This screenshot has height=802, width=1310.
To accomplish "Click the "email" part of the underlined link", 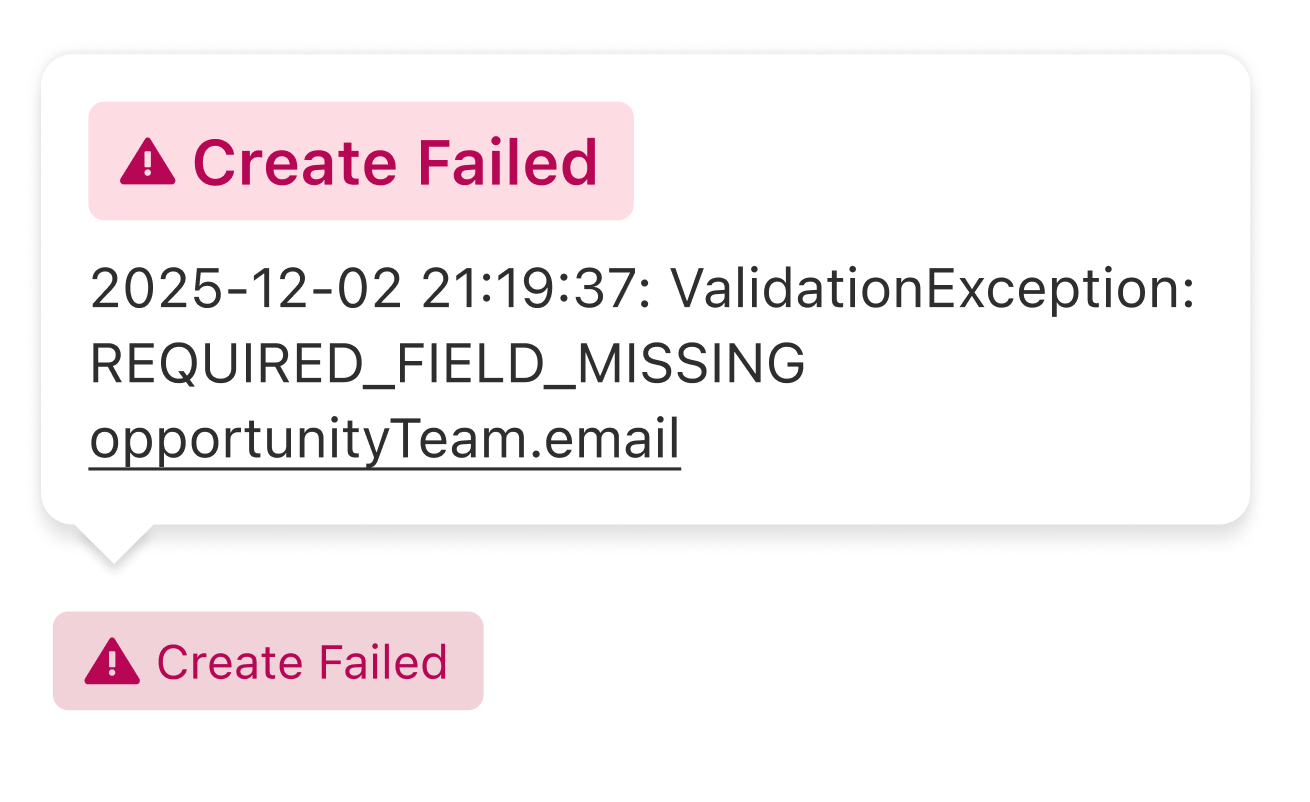I will (618, 438).
